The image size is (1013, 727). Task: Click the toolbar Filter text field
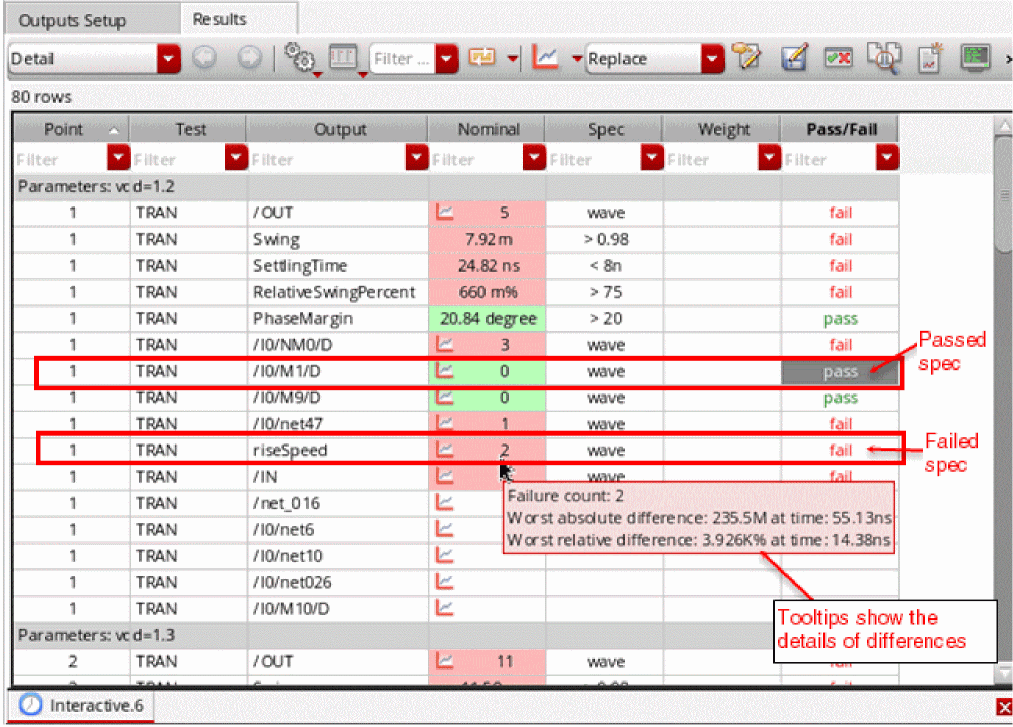[402, 59]
